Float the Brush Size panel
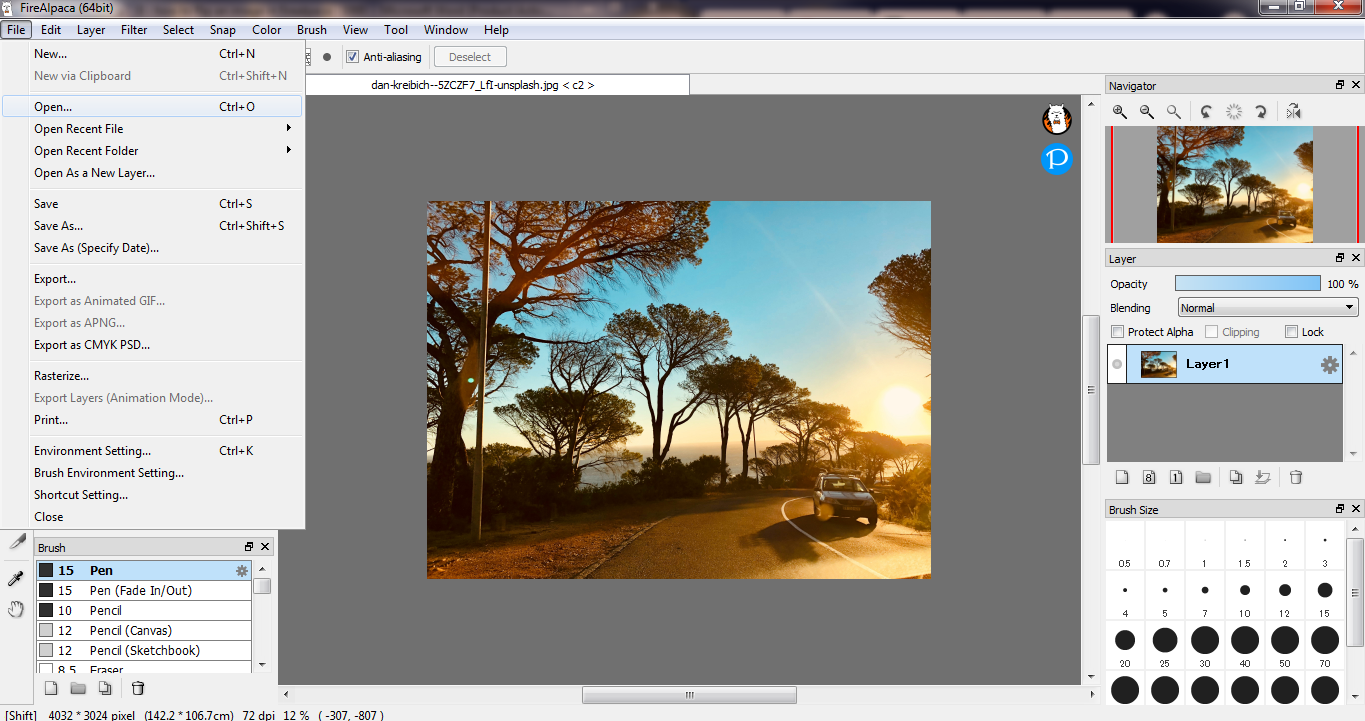The width and height of the screenshot is (1365, 721). click(1340, 509)
